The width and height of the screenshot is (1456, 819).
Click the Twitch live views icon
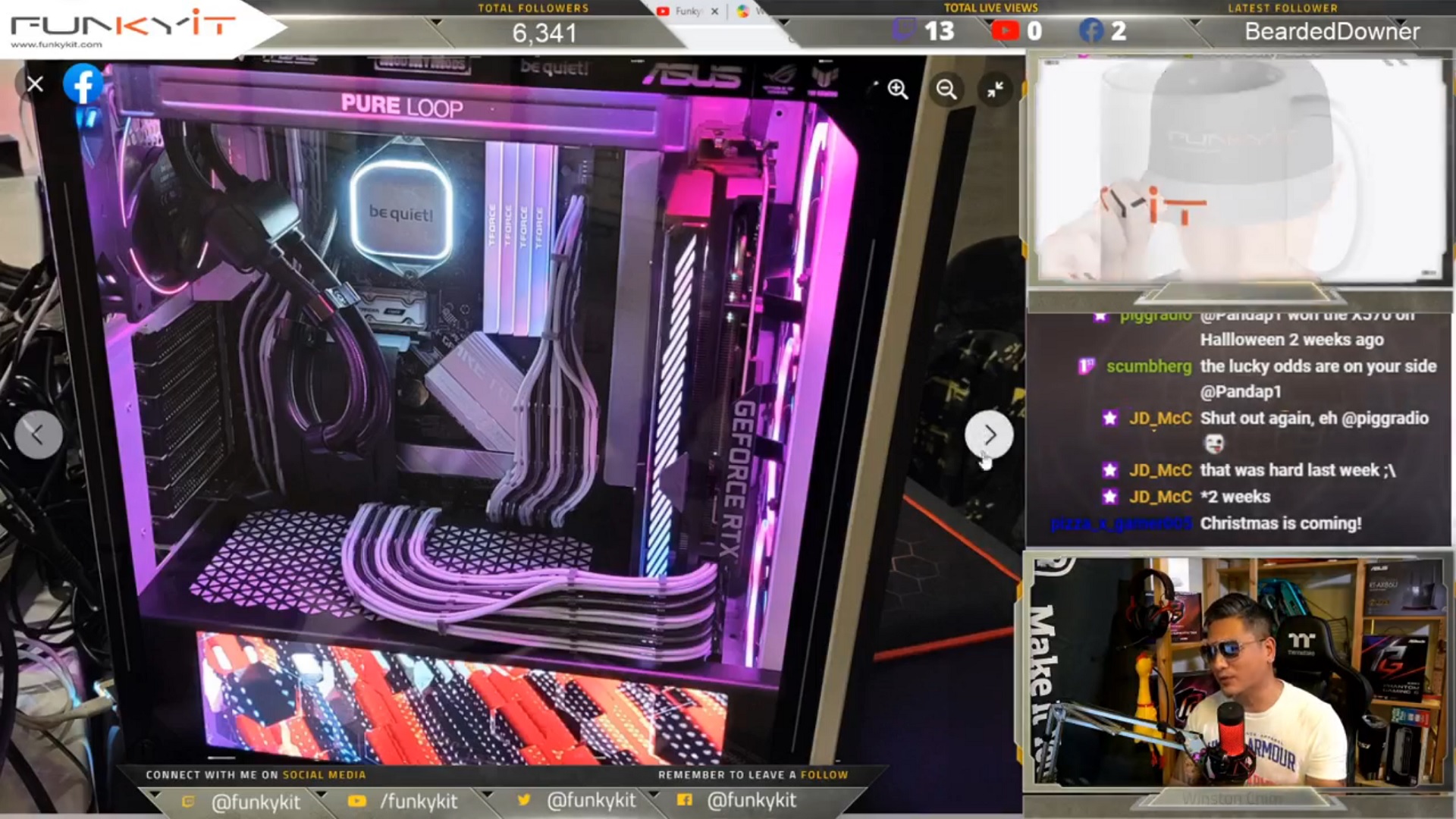click(902, 30)
